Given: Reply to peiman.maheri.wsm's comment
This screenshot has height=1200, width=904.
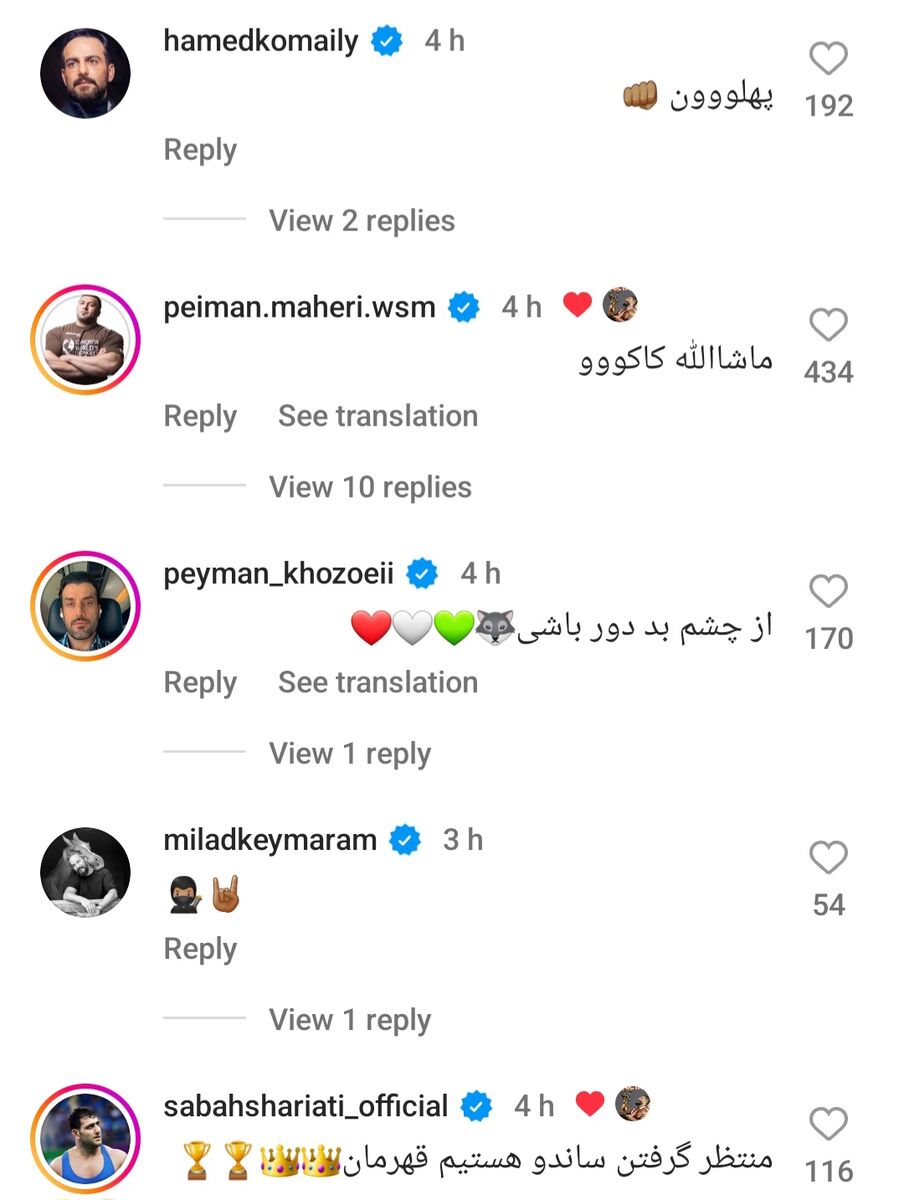Looking at the screenshot, I should point(199,416).
